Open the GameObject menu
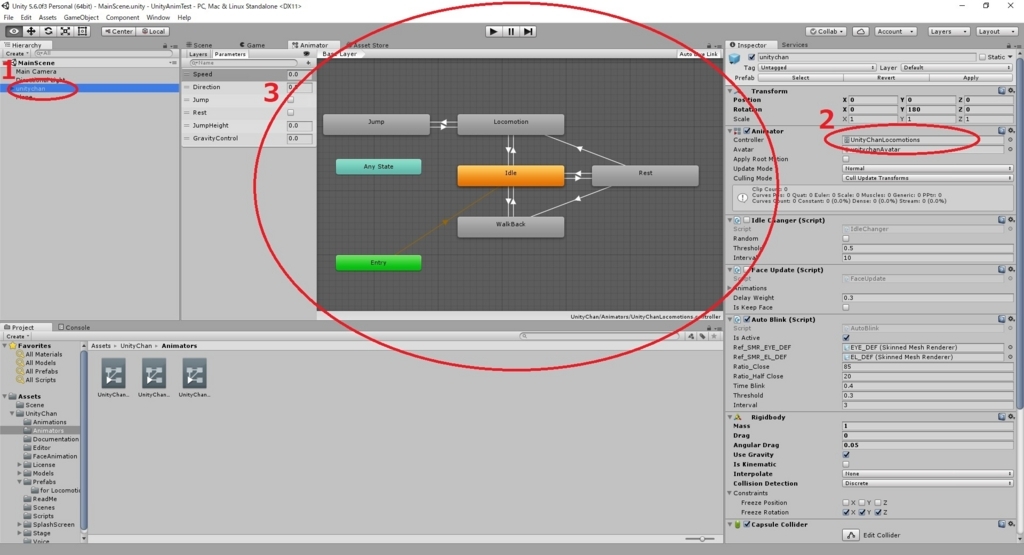1024x555 pixels. point(81,18)
